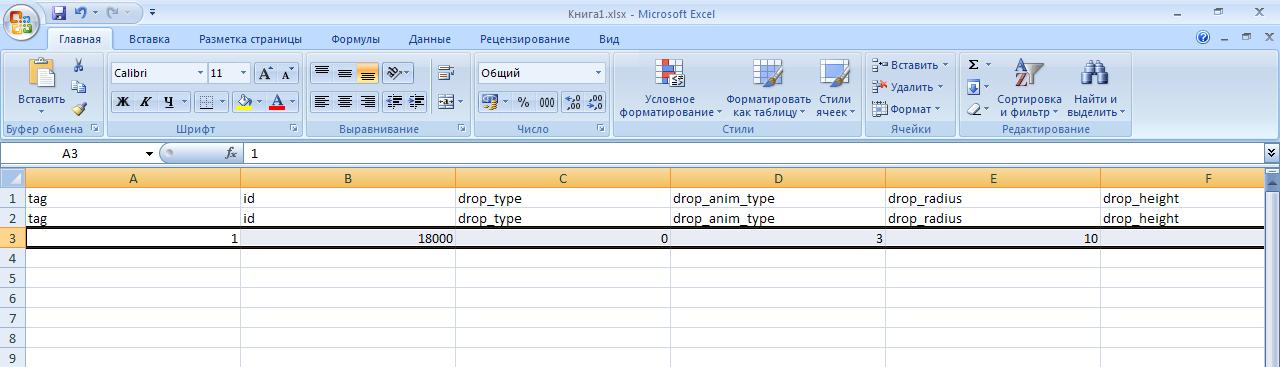
Task: Increase the font size
Action: click(265, 73)
